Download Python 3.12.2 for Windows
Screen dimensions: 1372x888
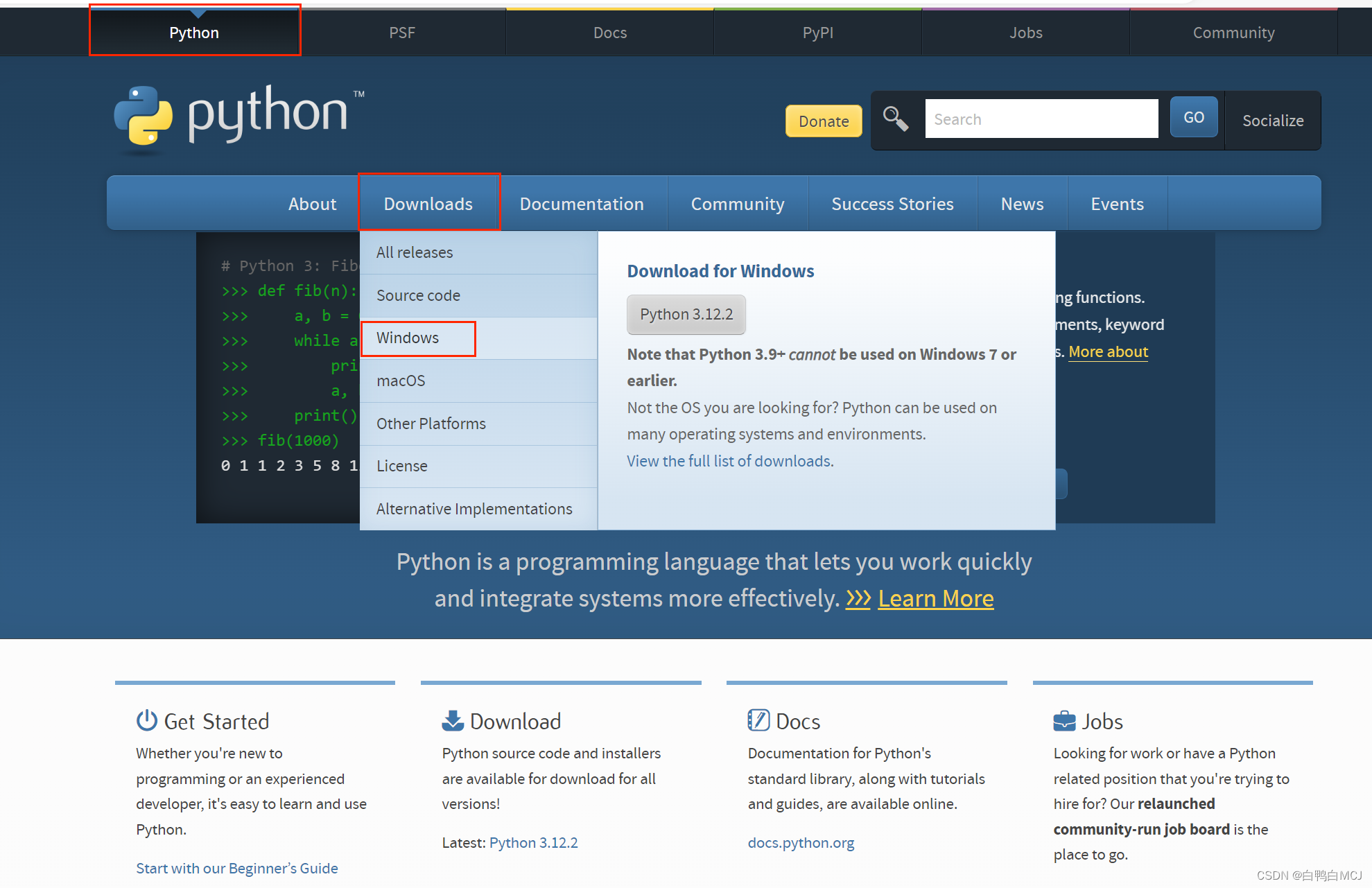point(686,314)
